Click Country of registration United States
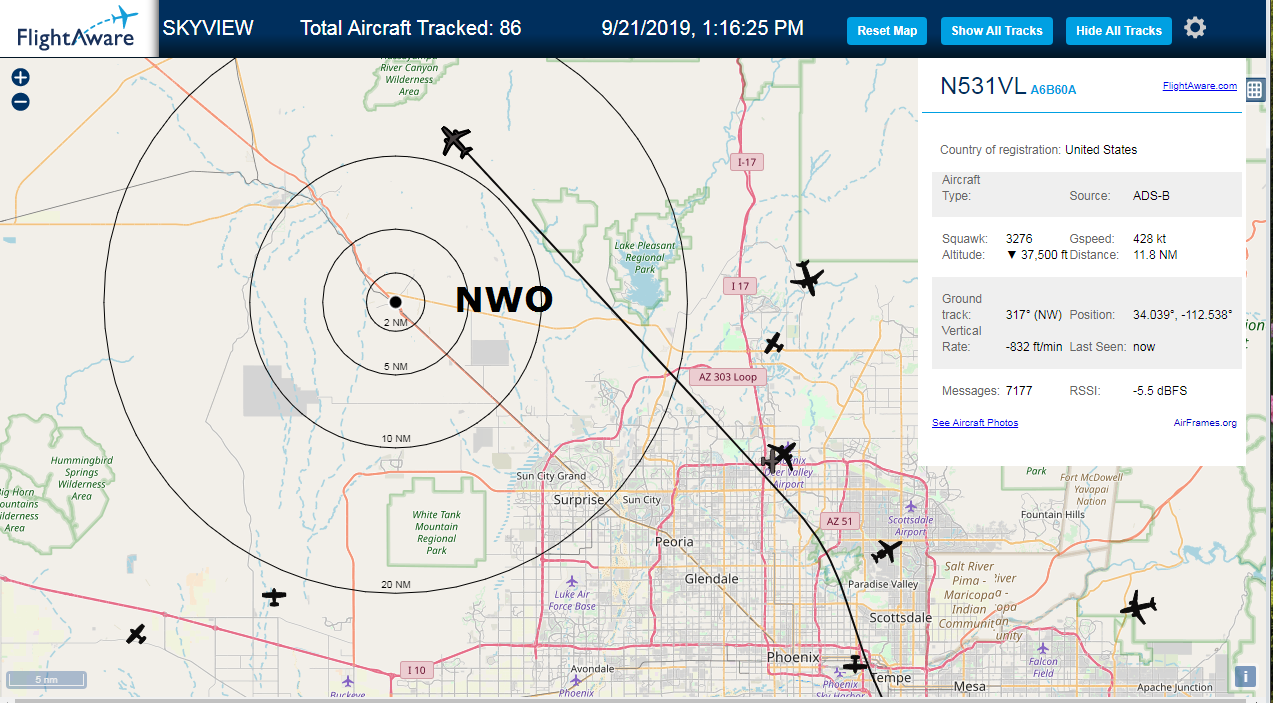The height and width of the screenshot is (703, 1273). coord(1038,150)
